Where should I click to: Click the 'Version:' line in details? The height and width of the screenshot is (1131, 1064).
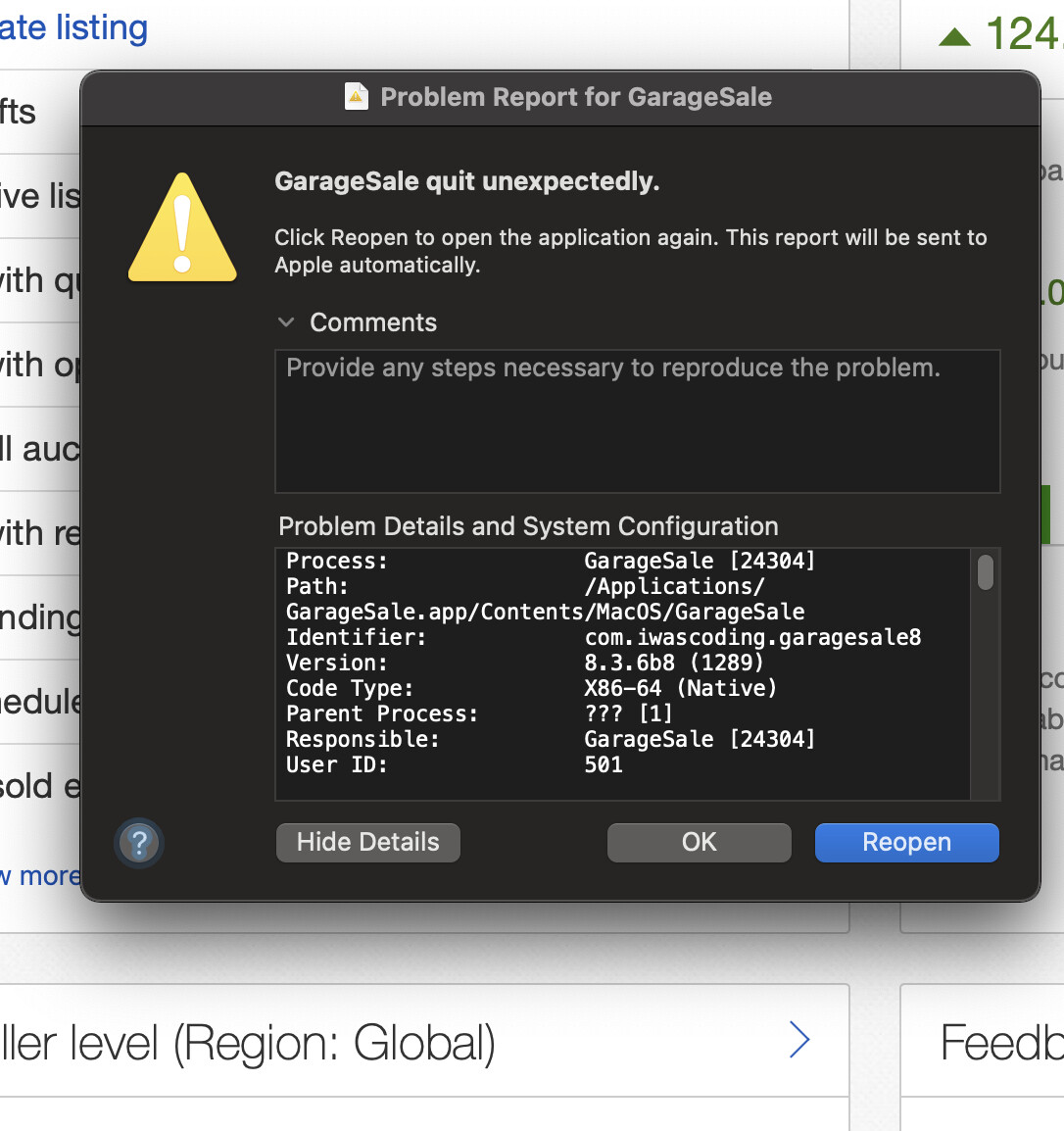[x=525, y=663]
